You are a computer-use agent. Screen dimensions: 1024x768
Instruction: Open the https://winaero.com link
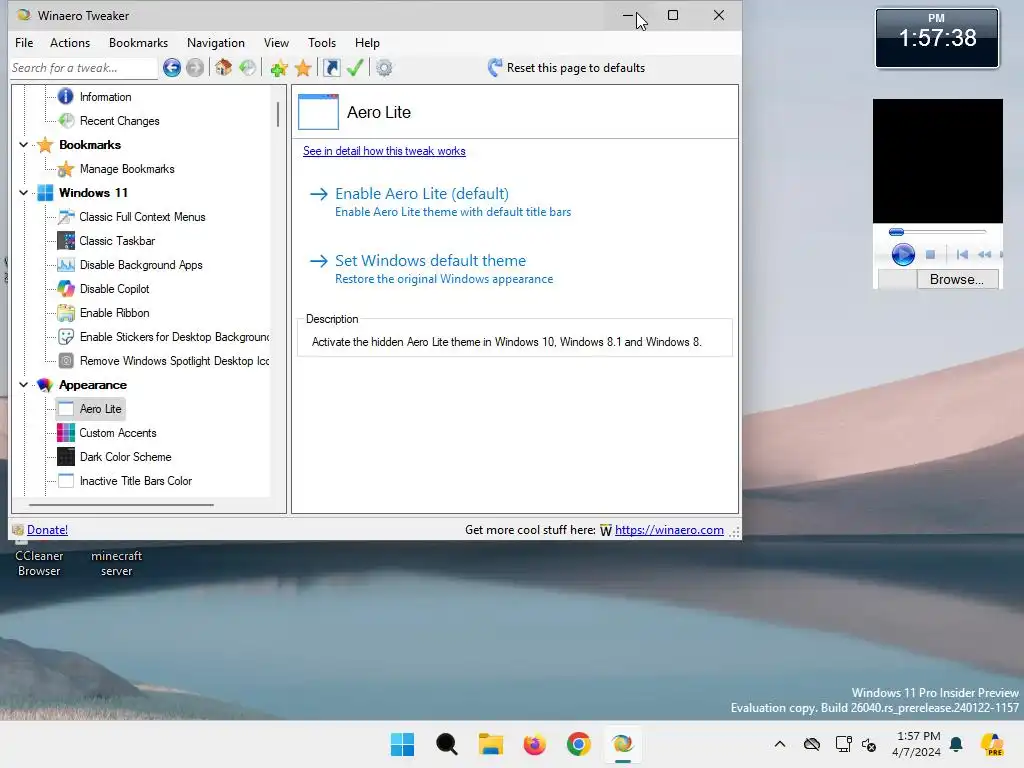coord(669,530)
